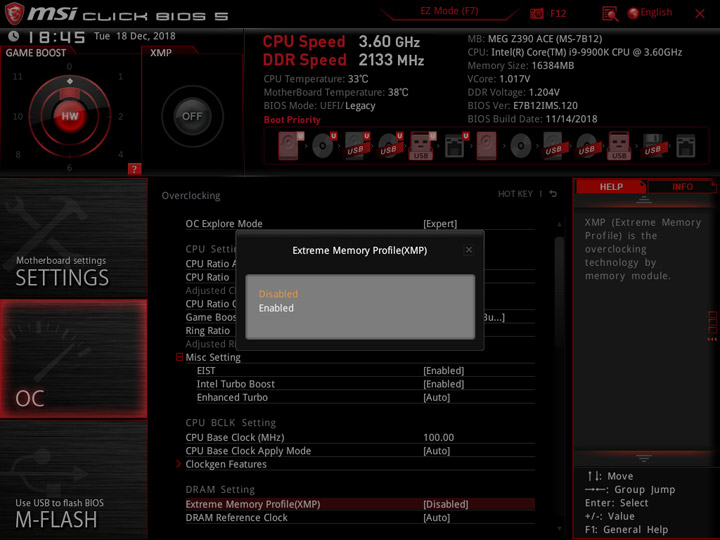This screenshot has height=540, width=720.
Task: Open DRAM Reference Clock [Auto] option
Action: coord(436,518)
